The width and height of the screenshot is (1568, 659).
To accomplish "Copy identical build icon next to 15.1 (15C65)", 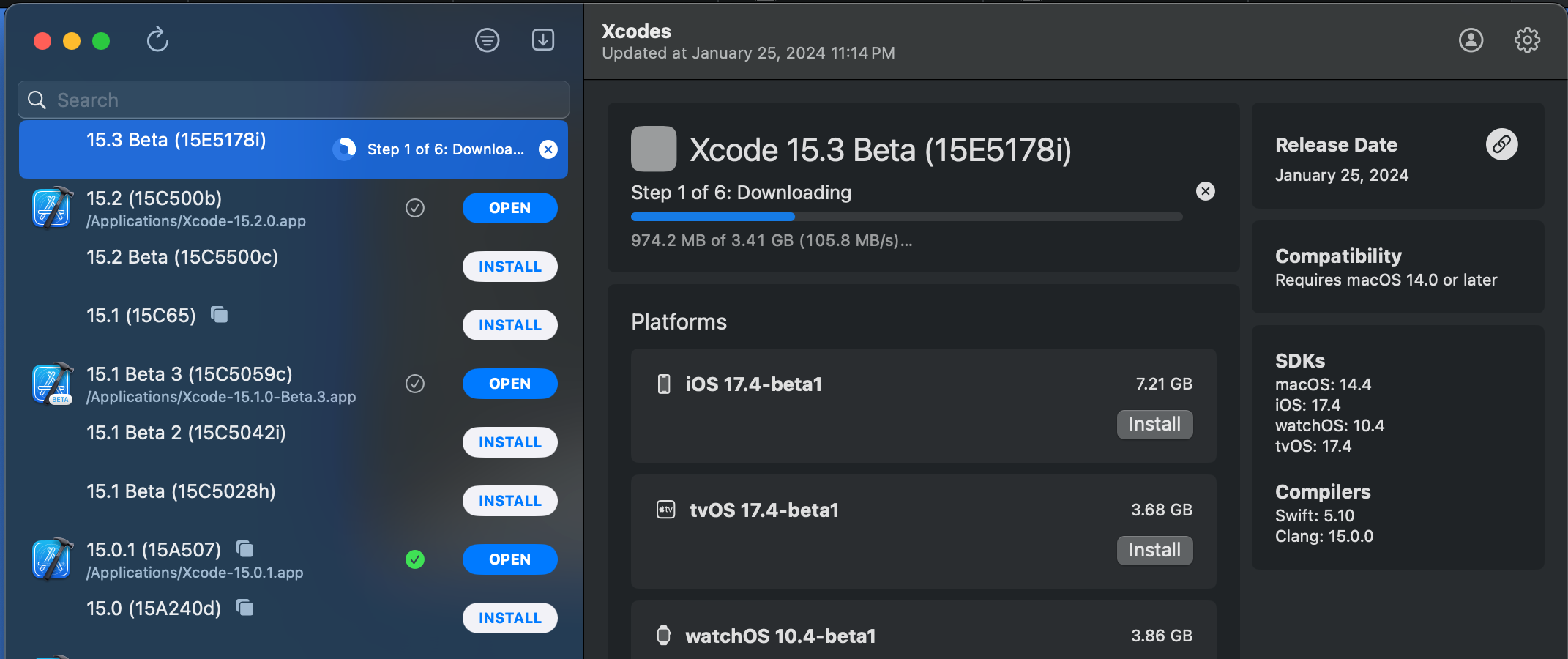I will tap(220, 315).
